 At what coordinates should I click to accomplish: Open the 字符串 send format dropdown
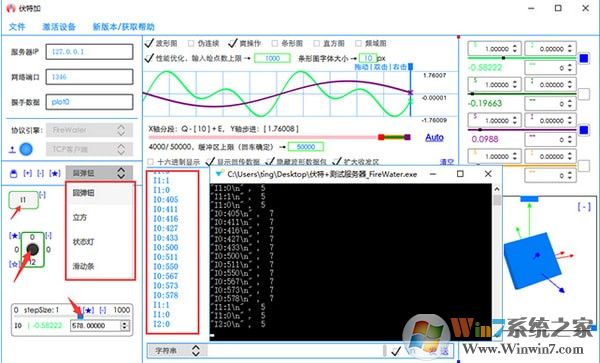(178, 350)
